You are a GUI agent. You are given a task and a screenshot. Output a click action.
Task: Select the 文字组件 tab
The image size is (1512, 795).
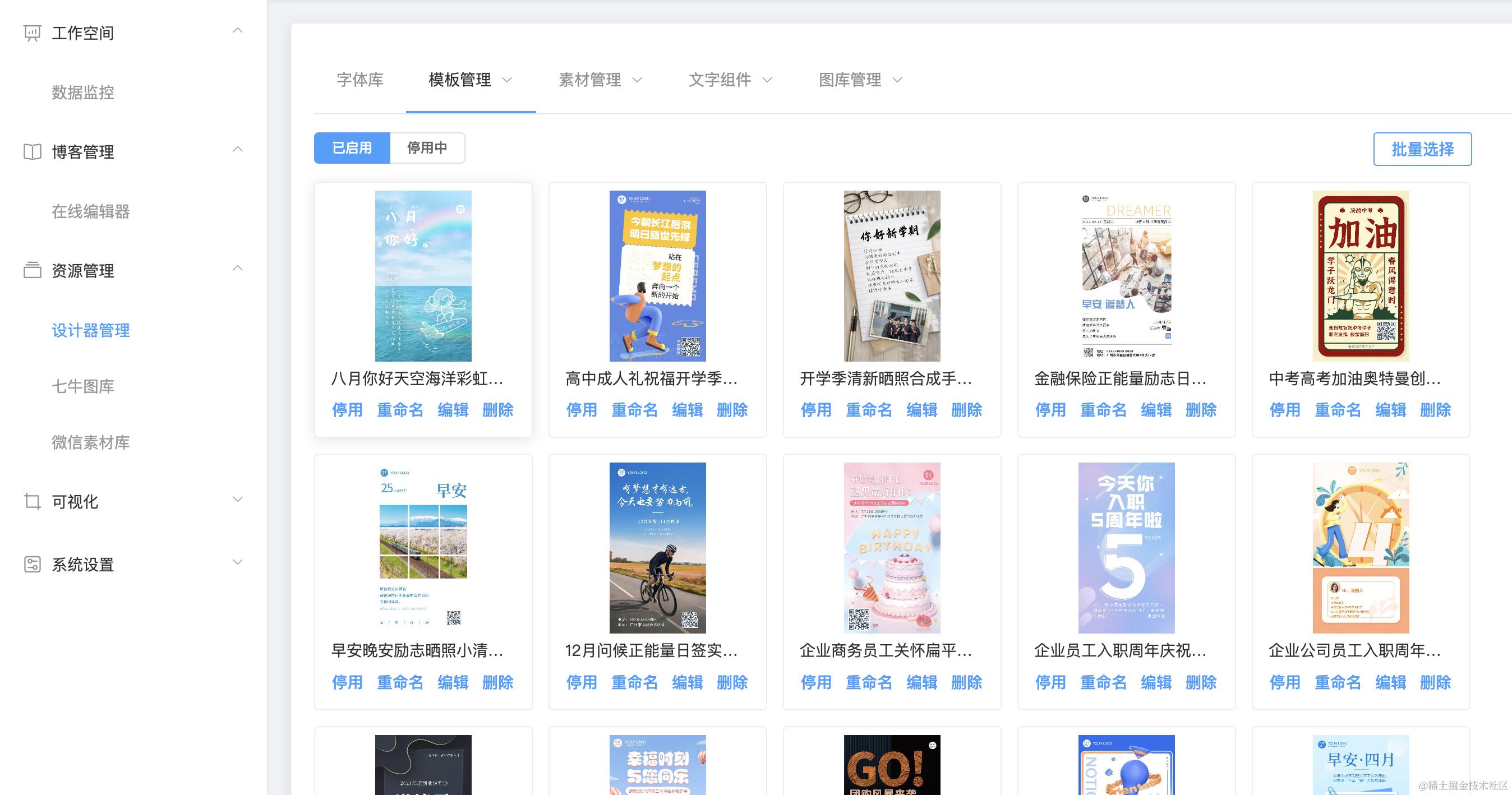tap(720, 80)
